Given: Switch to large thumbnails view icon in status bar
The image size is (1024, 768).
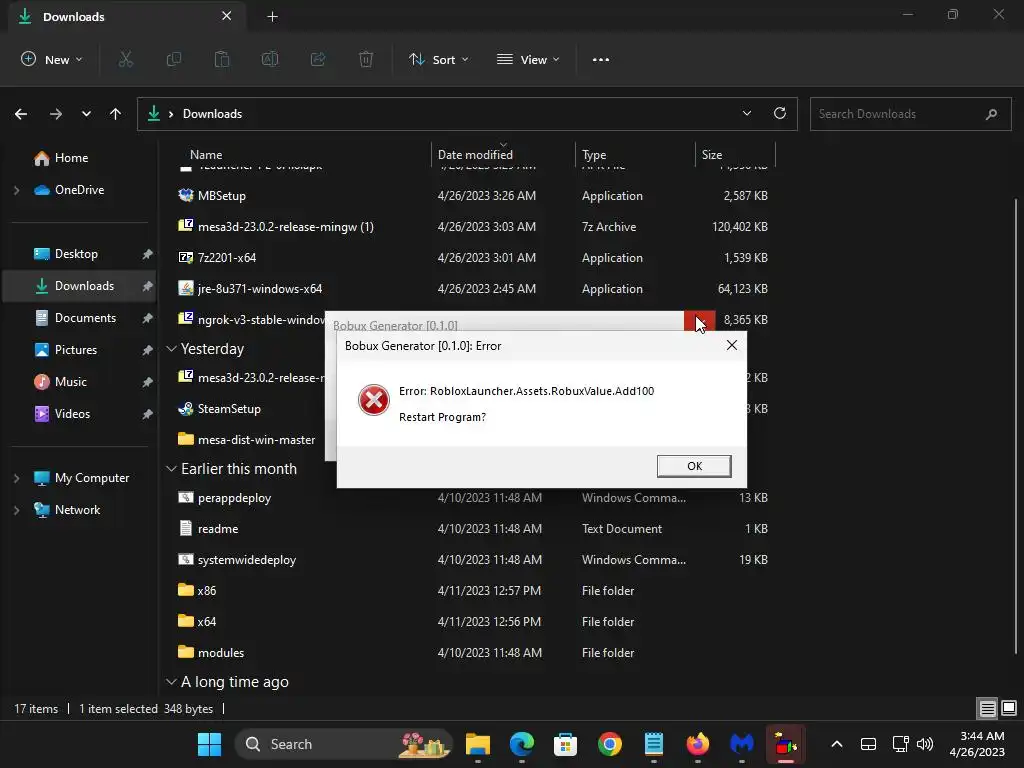Looking at the screenshot, I should click(x=1009, y=708).
